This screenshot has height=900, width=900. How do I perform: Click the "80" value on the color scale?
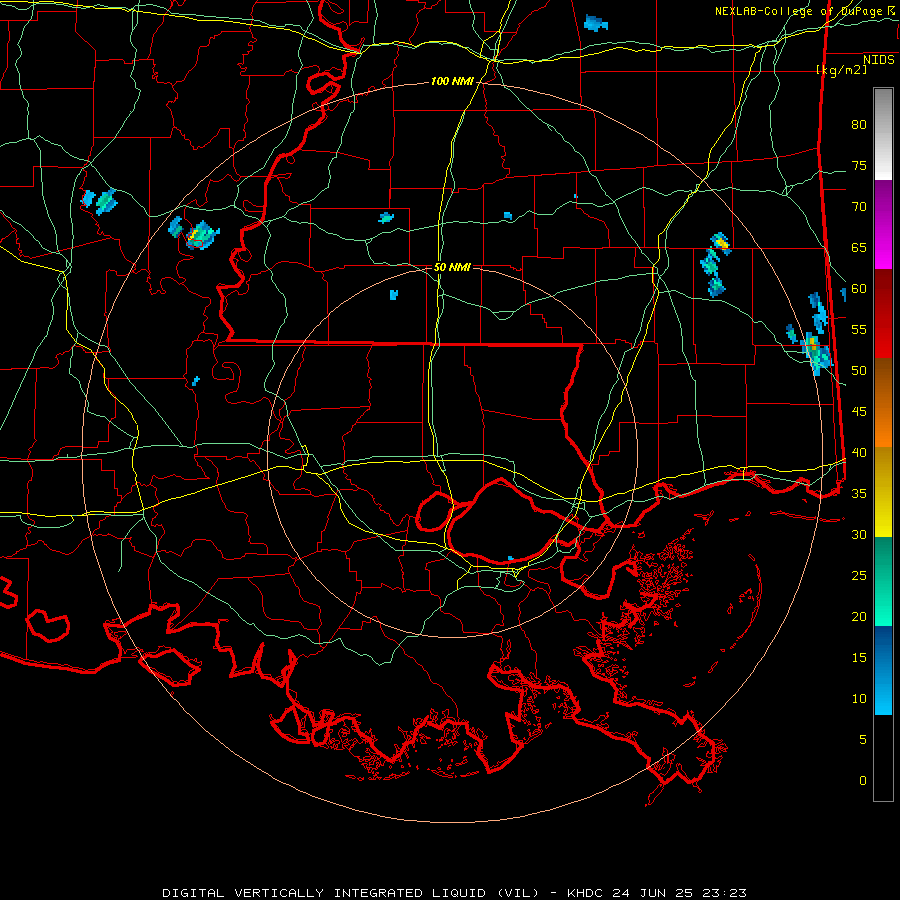(x=859, y=125)
